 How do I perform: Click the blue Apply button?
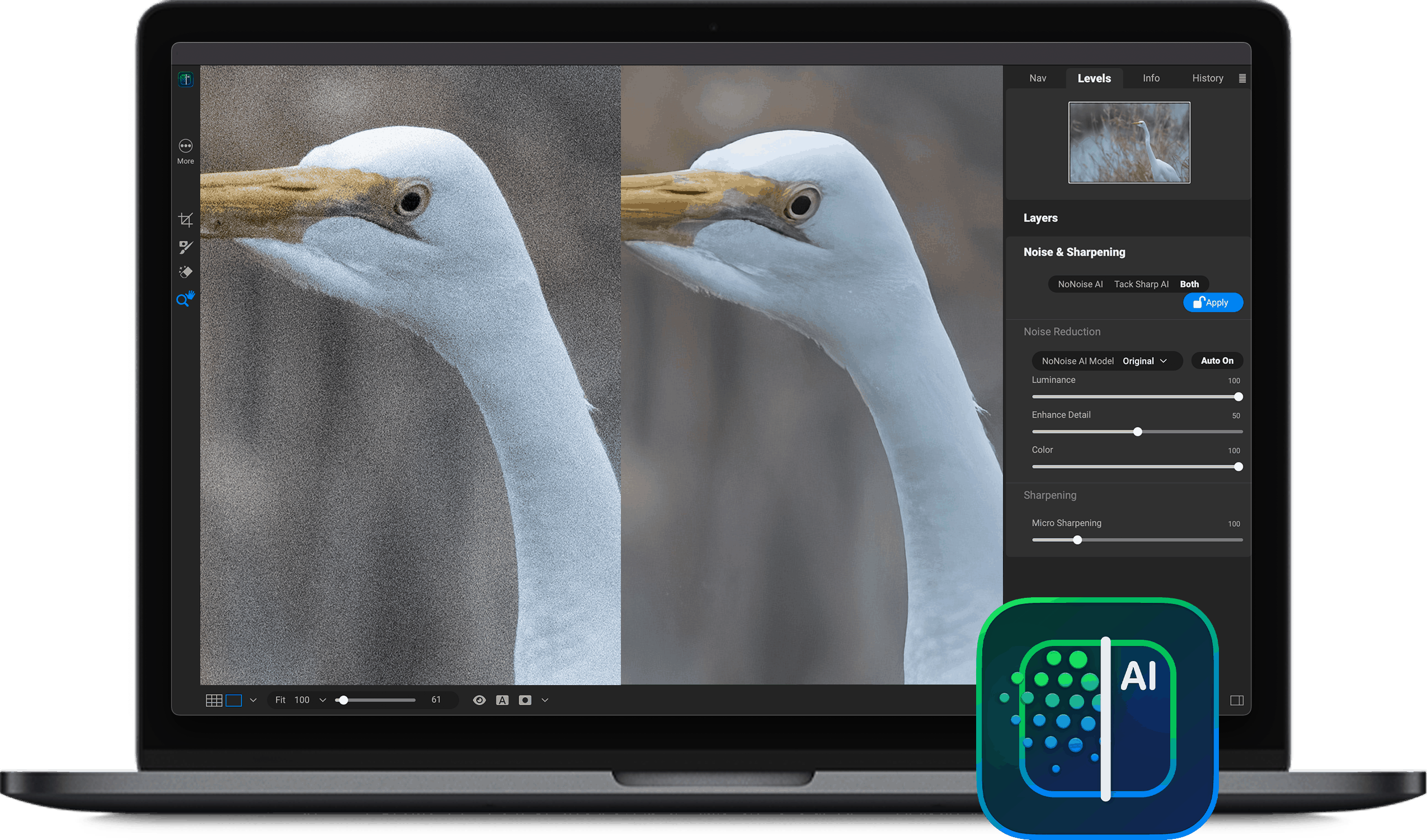[x=1212, y=302]
